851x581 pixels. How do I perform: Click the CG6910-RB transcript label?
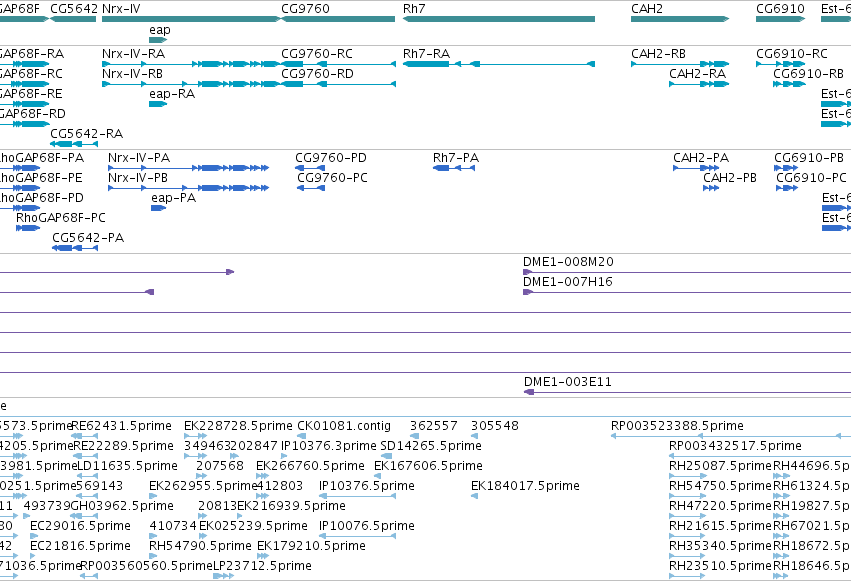[809, 74]
